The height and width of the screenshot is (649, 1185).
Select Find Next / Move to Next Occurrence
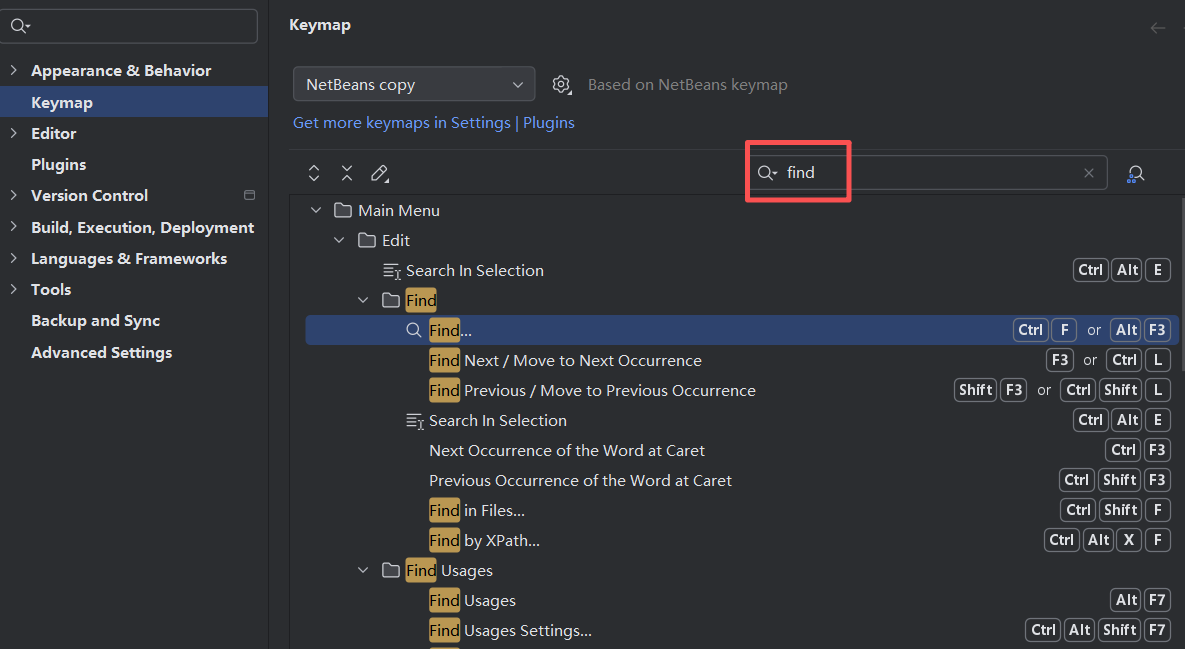click(565, 360)
